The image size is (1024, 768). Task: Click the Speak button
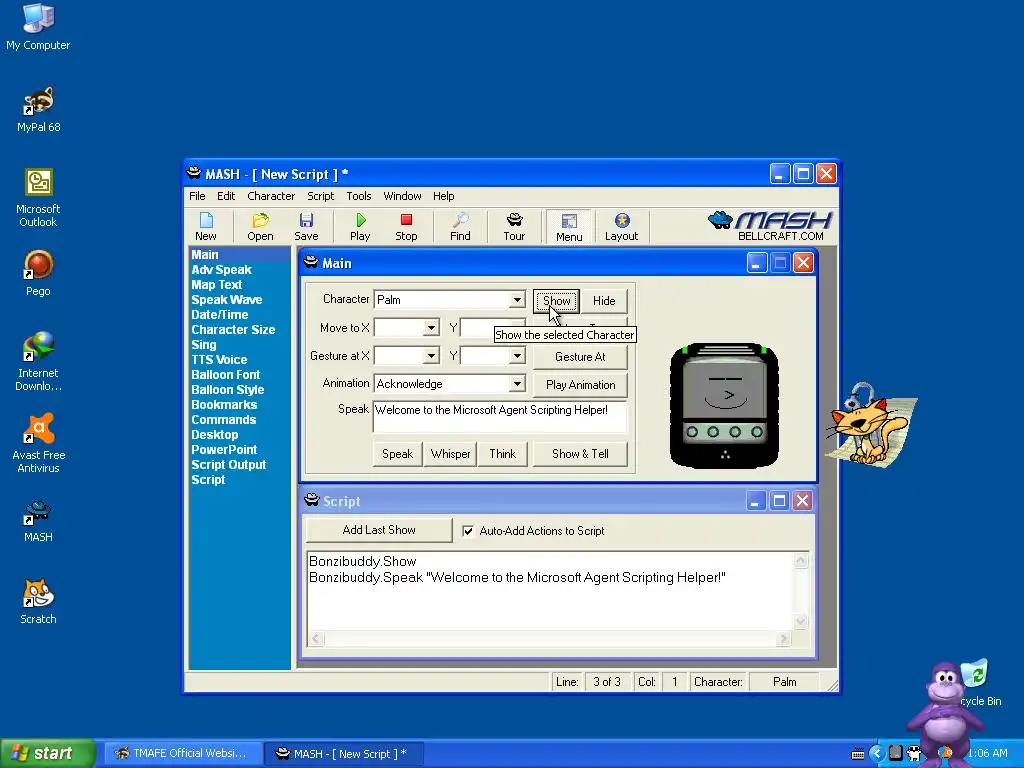point(397,454)
